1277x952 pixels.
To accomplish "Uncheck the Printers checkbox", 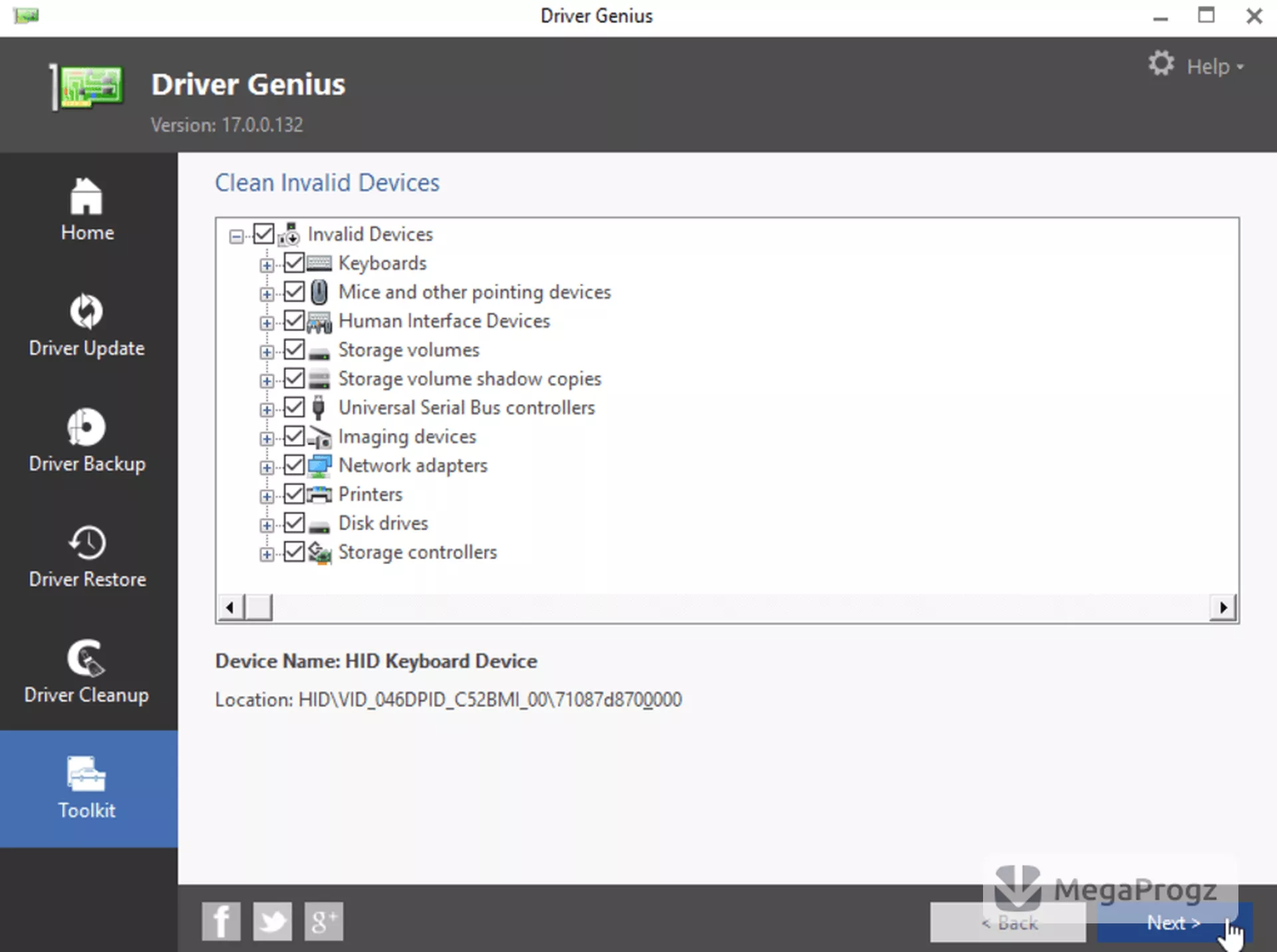I will (x=294, y=494).
